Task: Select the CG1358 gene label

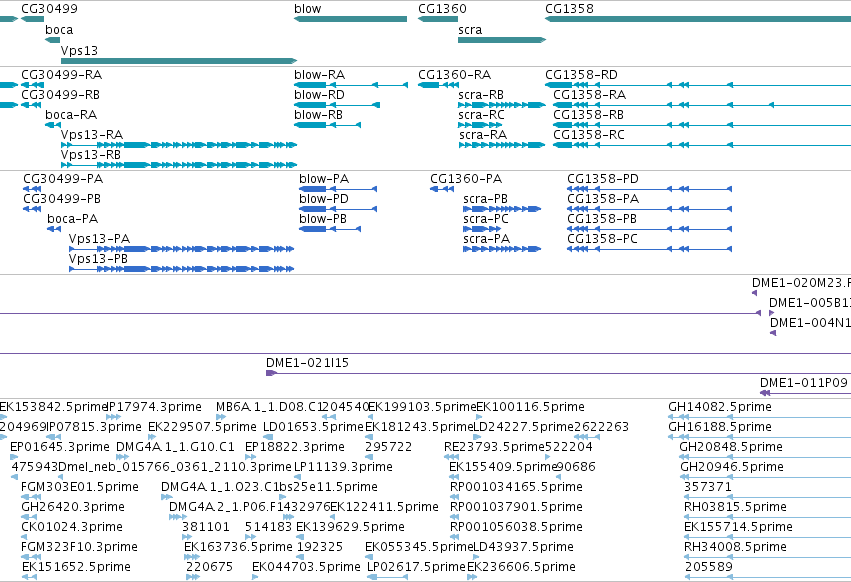Action: [569, 9]
